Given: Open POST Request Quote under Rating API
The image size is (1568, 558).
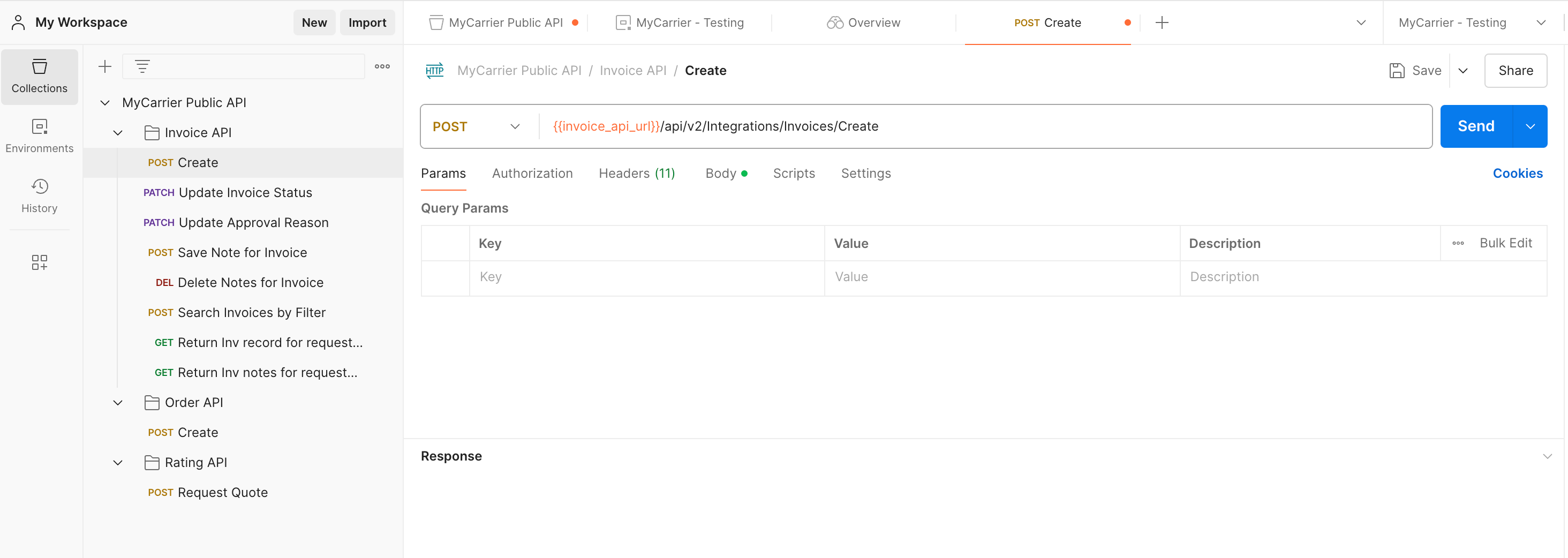Looking at the screenshot, I should [x=244, y=493].
